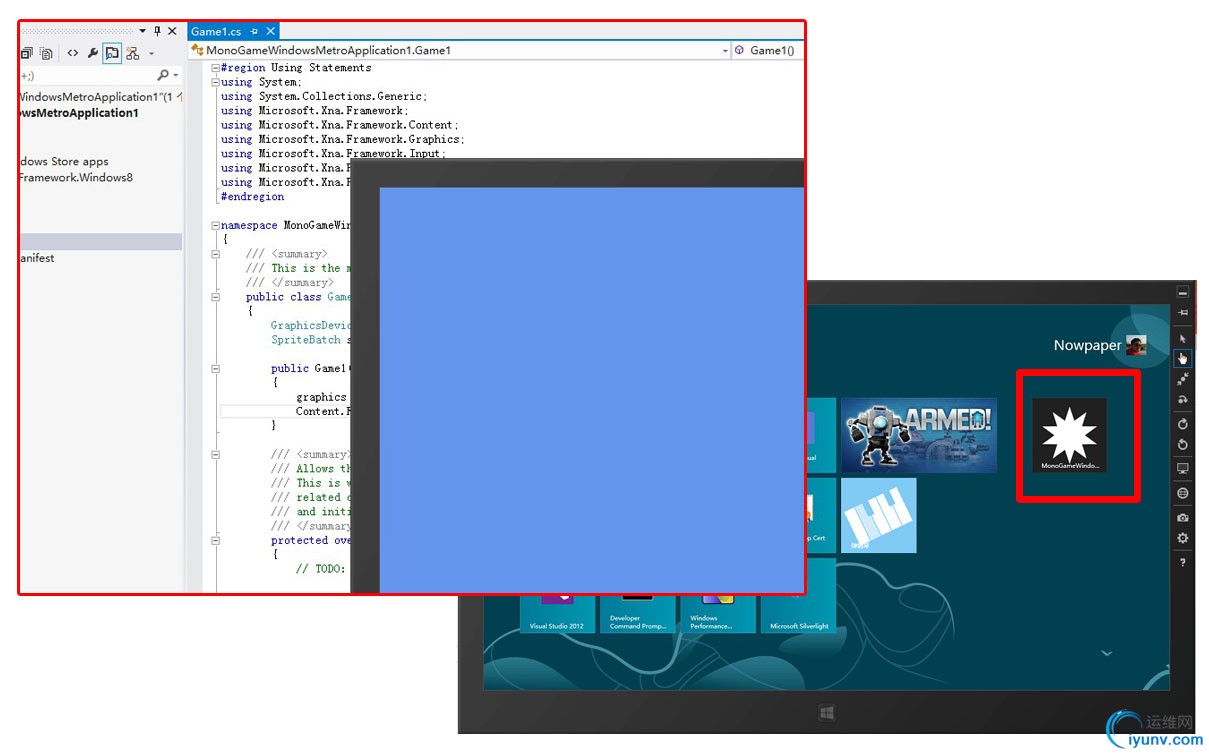Viewport: 1209px width, 756px height.
Task: Open the Solution Explorer window position menu
Action: [x=142, y=32]
